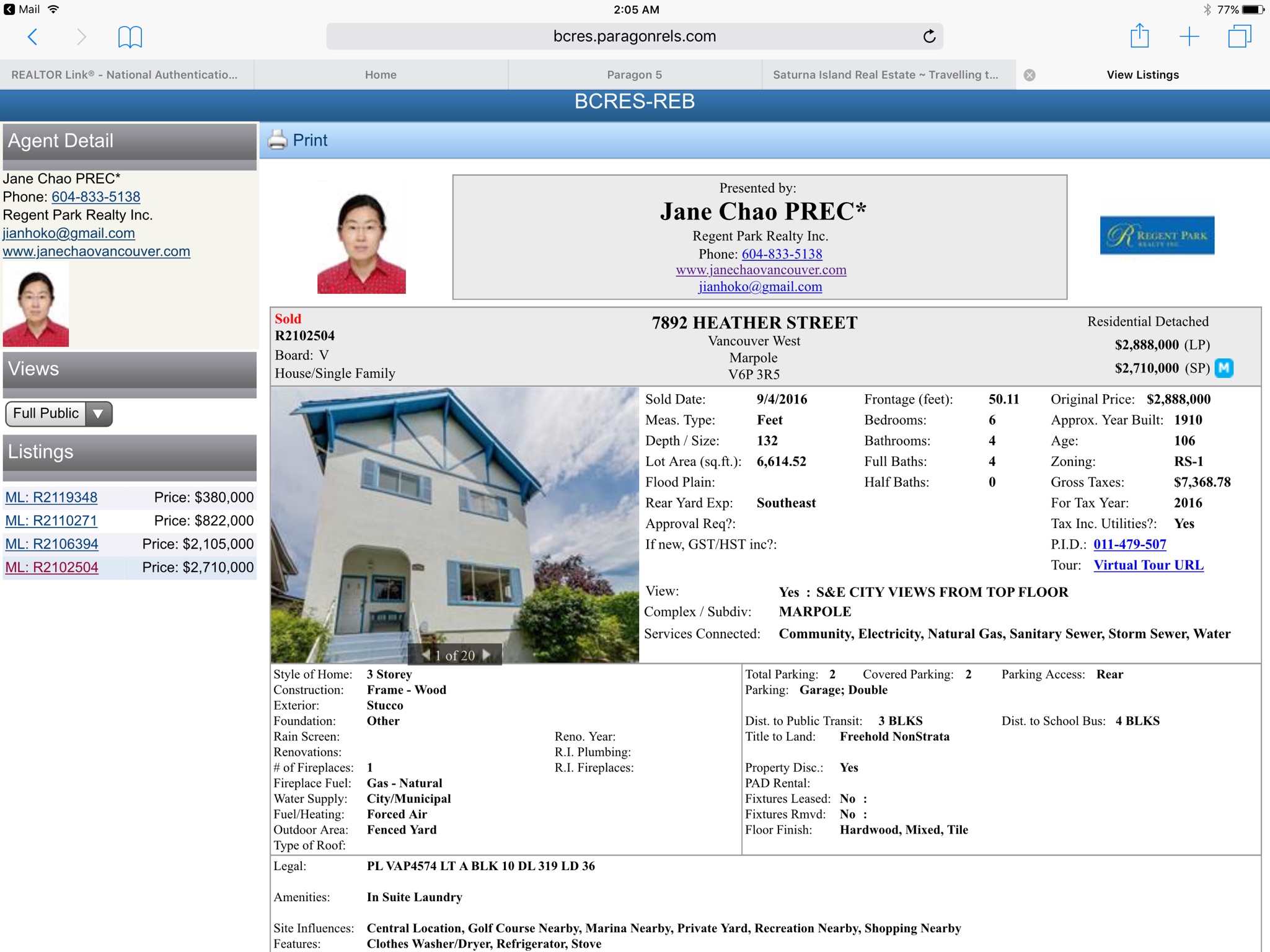Click the printer icon beside Print
Screen dimensions: 1270x952
[x=277, y=140]
